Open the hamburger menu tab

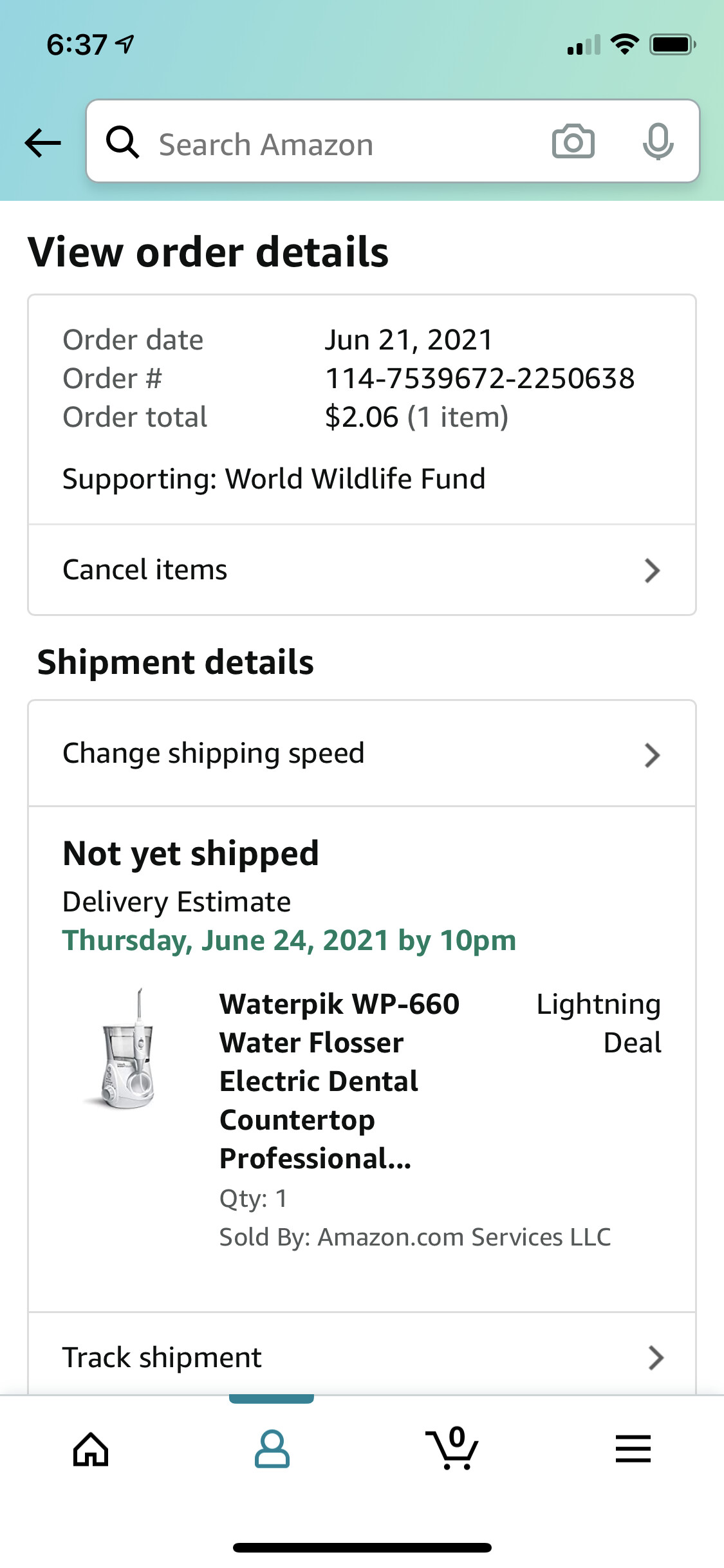coord(633,1450)
